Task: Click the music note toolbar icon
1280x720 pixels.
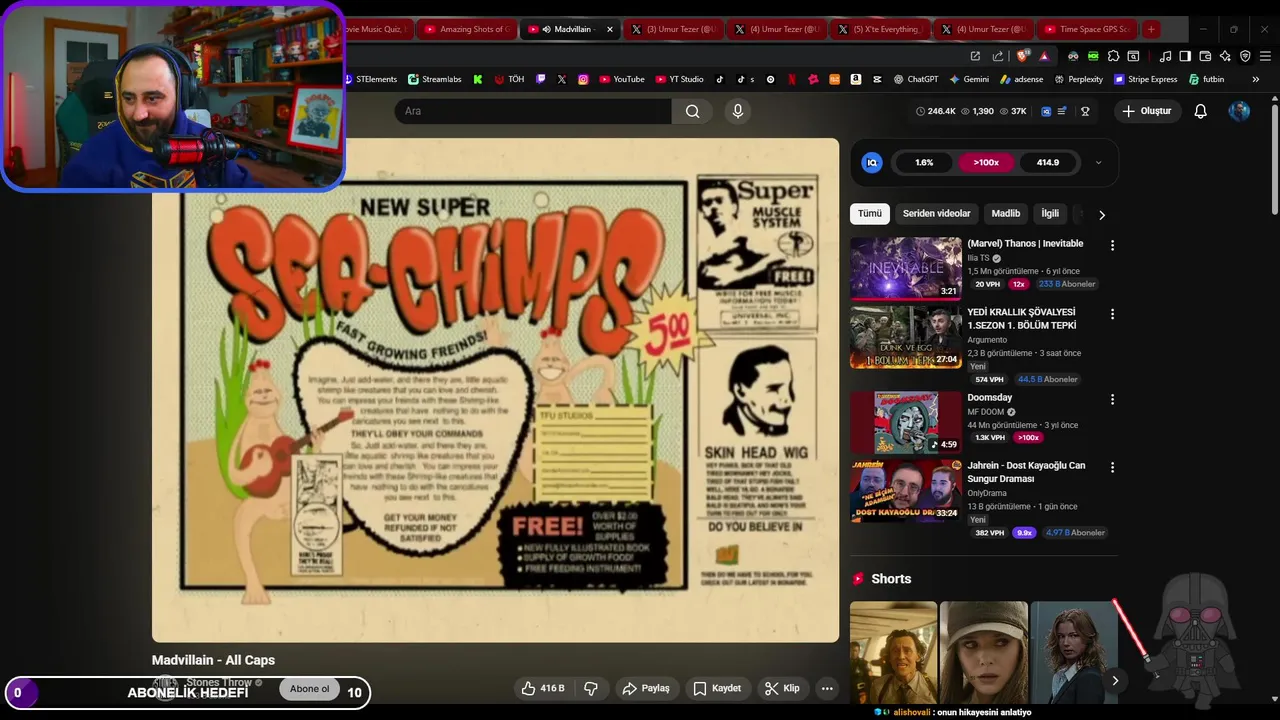Action: (1165, 56)
